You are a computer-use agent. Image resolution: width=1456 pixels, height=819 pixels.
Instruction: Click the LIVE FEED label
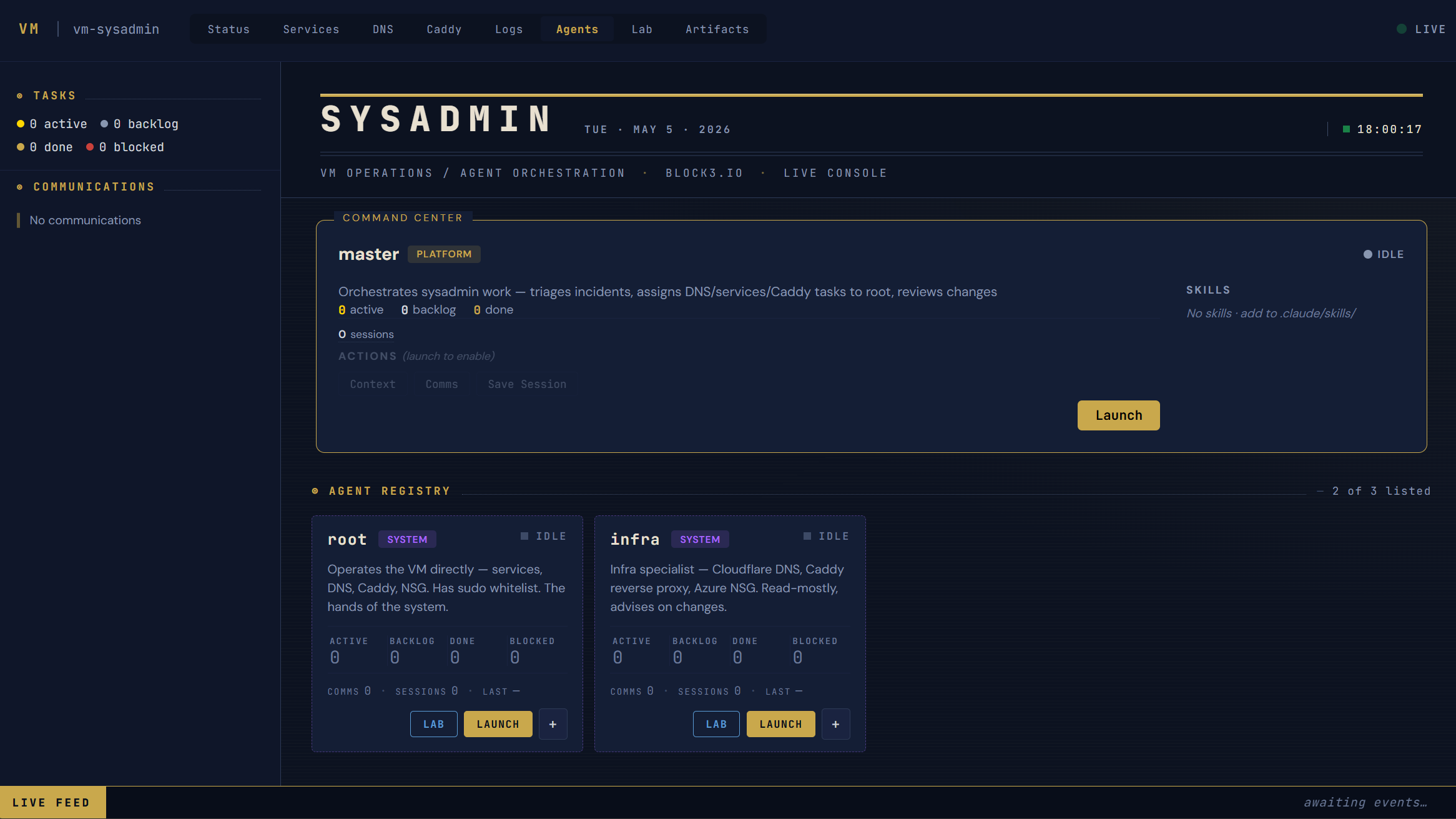pos(52,802)
